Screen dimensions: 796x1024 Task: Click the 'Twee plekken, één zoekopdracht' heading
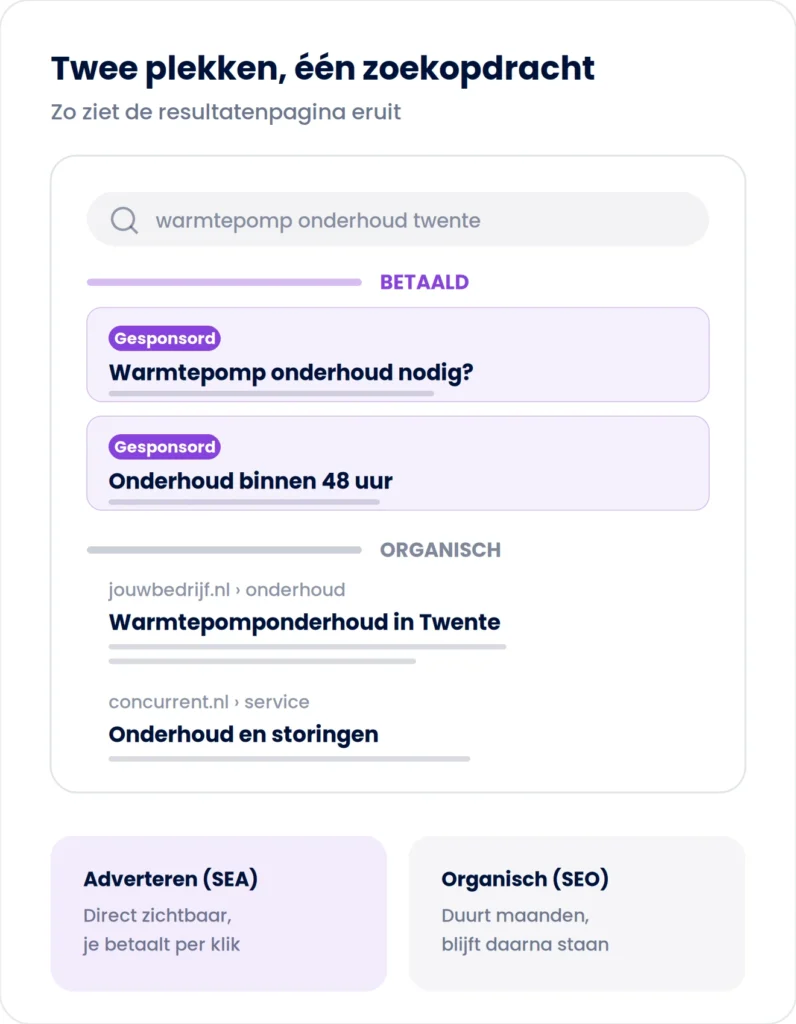click(x=323, y=68)
